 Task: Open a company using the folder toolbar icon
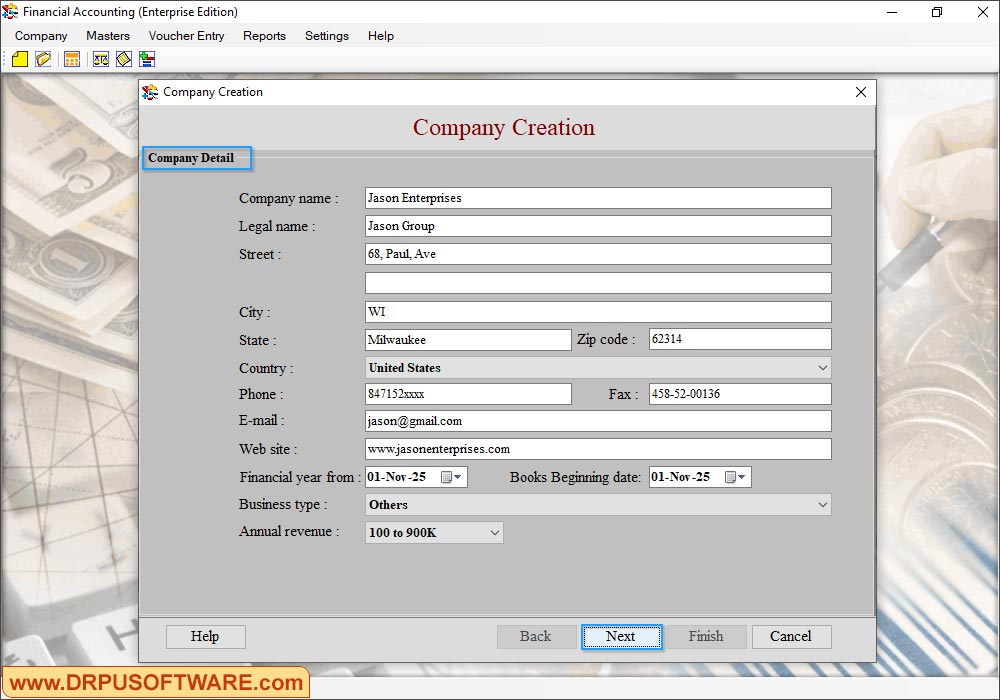43,59
